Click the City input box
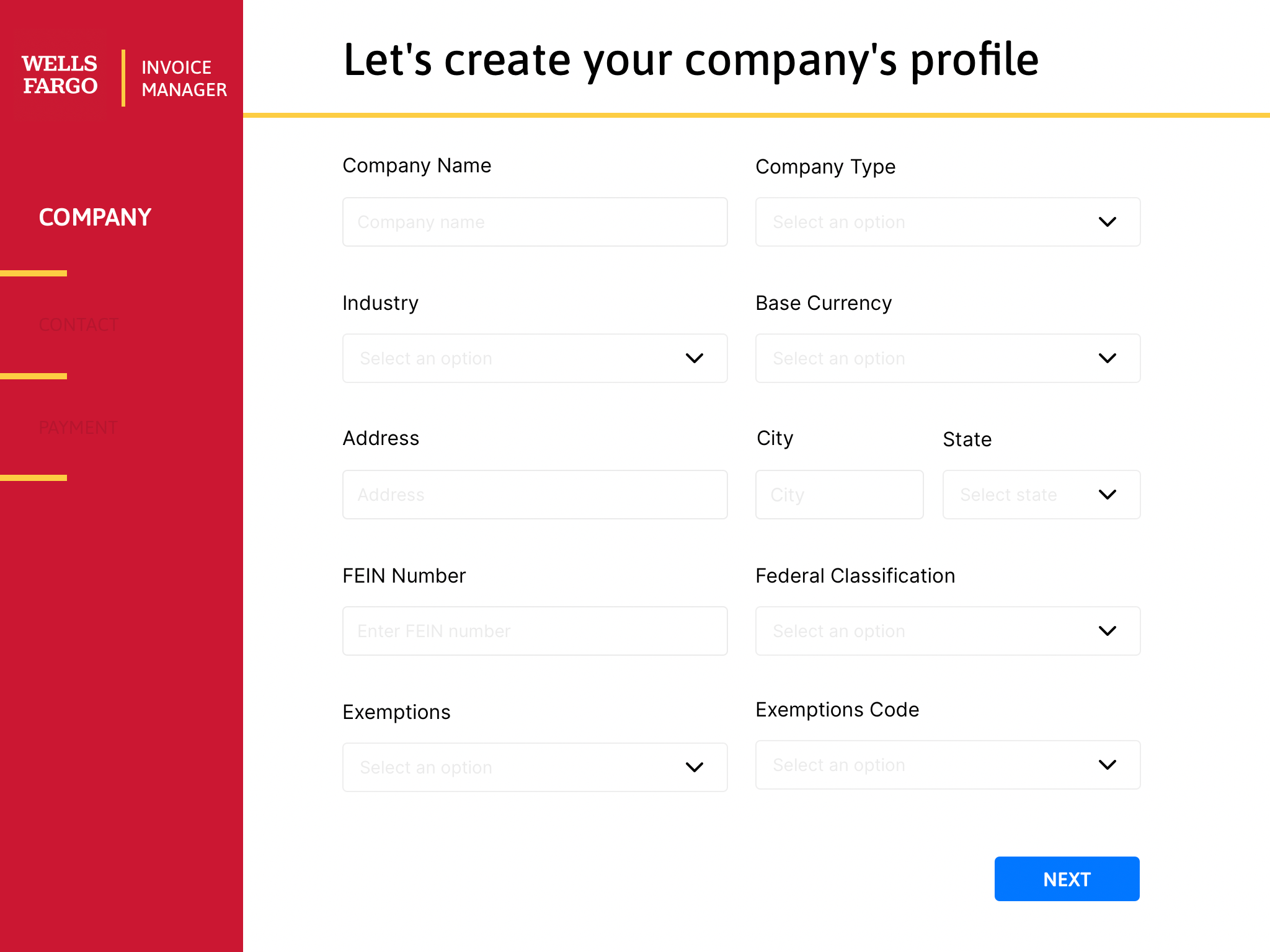The height and width of the screenshot is (952, 1270). pyautogui.click(x=839, y=495)
